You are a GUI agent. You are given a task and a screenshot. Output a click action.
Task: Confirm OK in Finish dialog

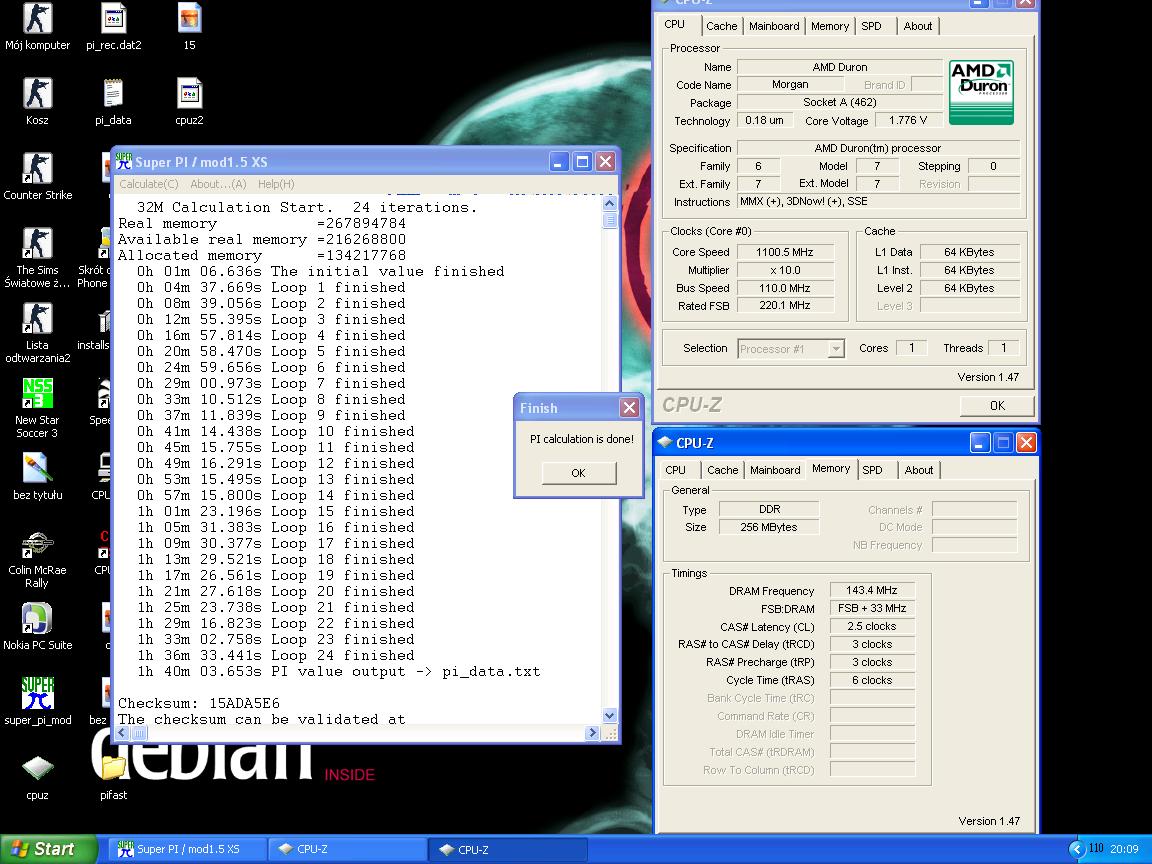click(x=579, y=472)
